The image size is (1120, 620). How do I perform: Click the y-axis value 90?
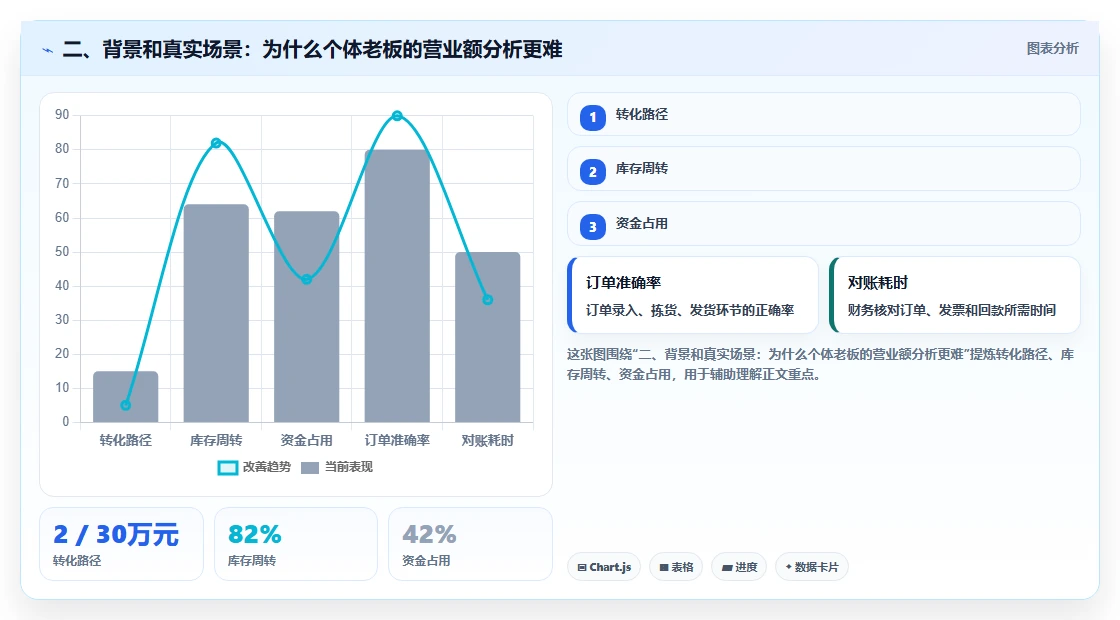pos(62,115)
